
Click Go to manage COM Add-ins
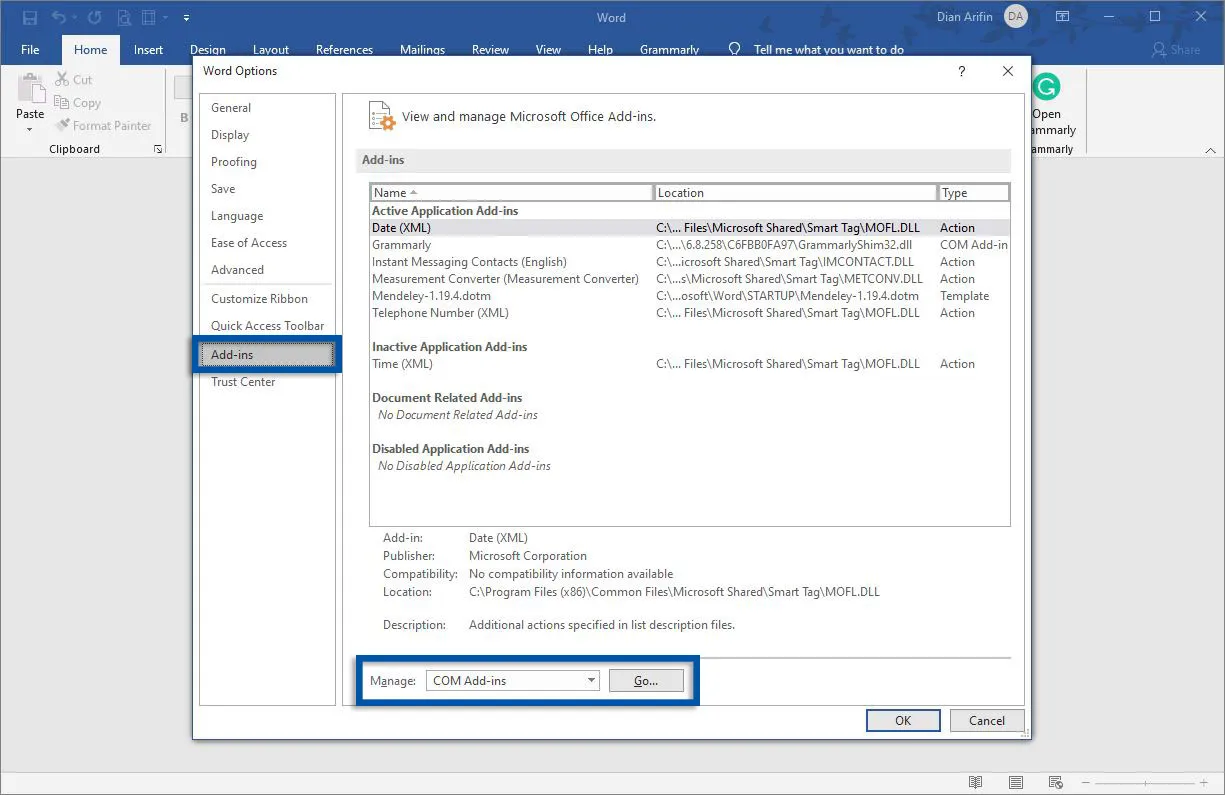646,680
